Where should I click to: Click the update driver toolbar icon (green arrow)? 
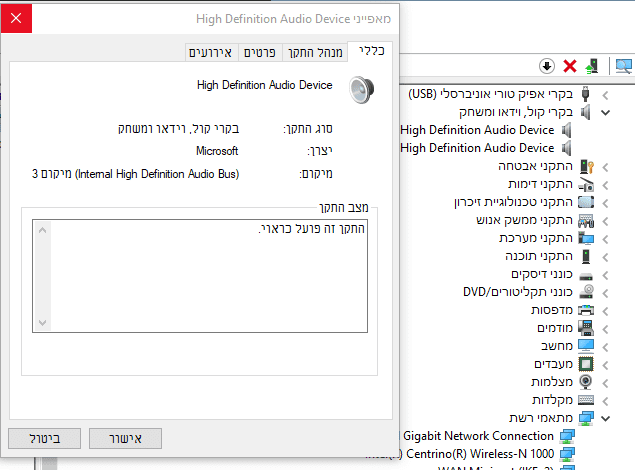(592, 66)
